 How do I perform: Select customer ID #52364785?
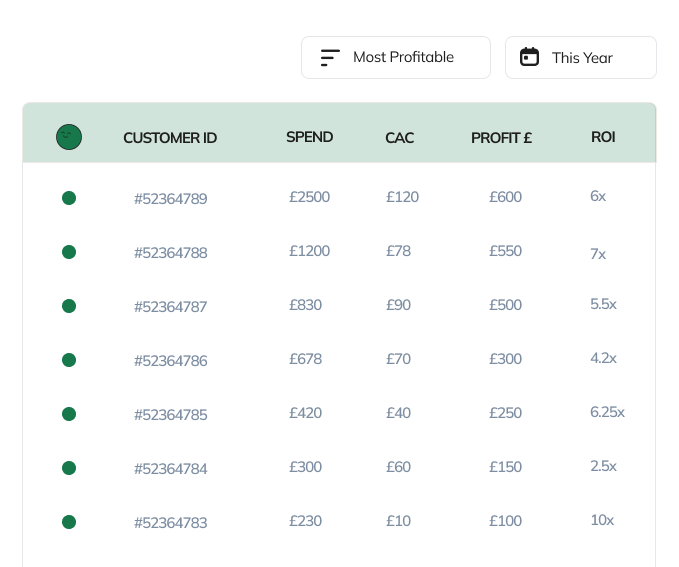click(171, 415)
